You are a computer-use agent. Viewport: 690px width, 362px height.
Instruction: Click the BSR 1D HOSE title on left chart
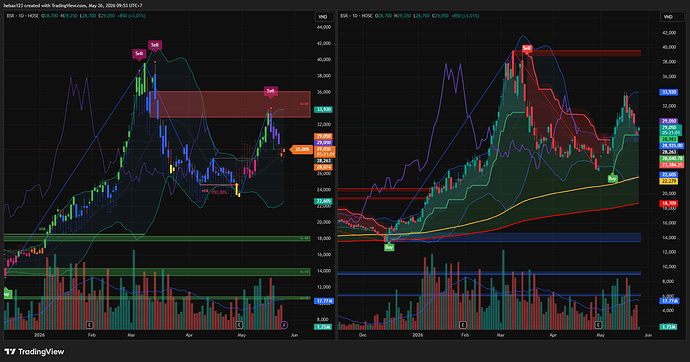click(x=22, y=16)
